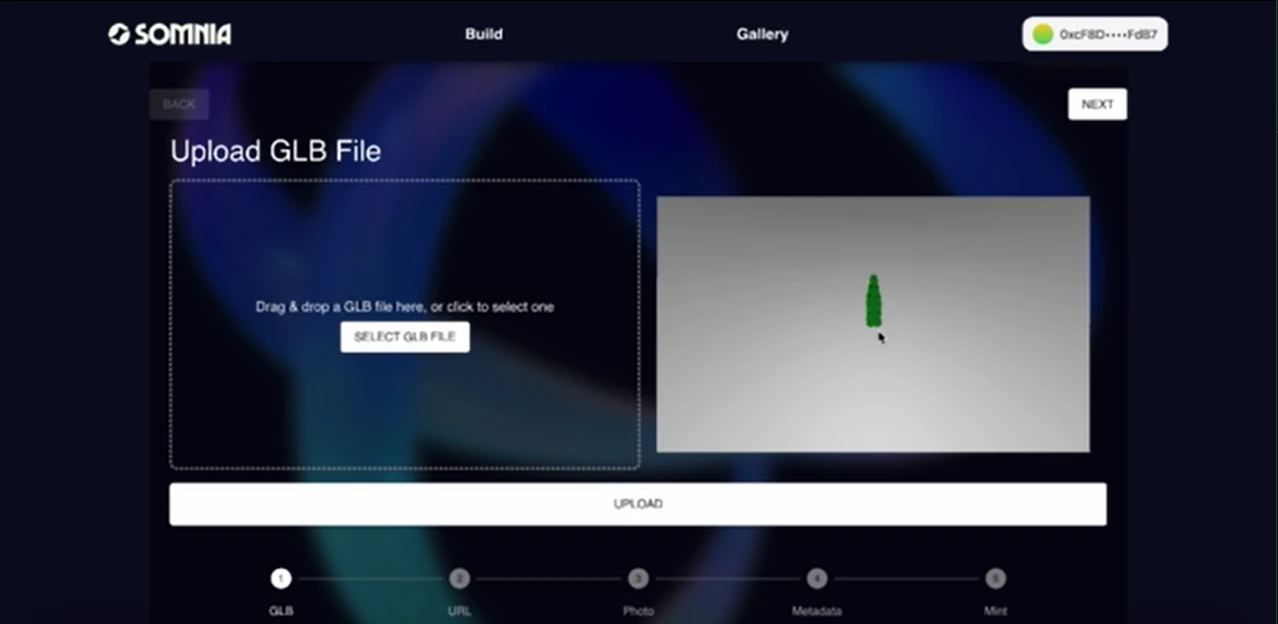This screenshot has height=624, width=1278.
Task: Select step 4 circle in stepper
Action: (817, 578)
